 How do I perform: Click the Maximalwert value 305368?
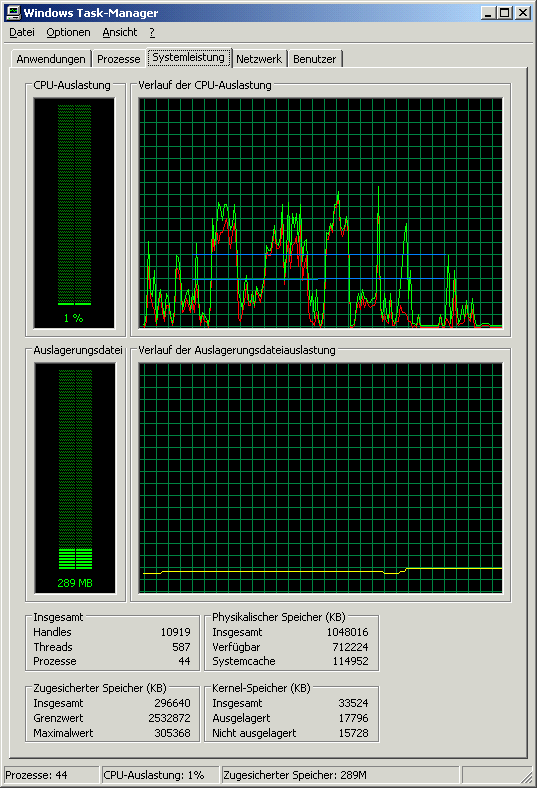[x=172, y=733]
